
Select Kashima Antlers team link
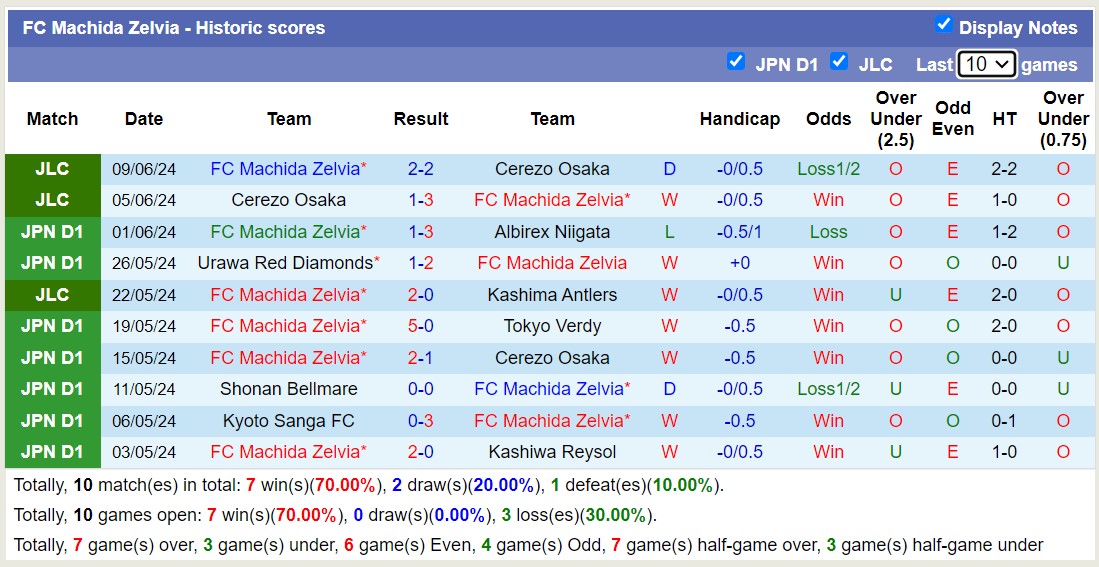coord(552,295)
